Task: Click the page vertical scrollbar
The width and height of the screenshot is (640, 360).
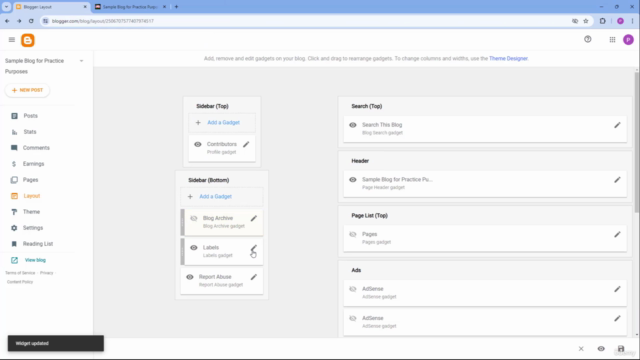Action: click(x=637, y=142)
